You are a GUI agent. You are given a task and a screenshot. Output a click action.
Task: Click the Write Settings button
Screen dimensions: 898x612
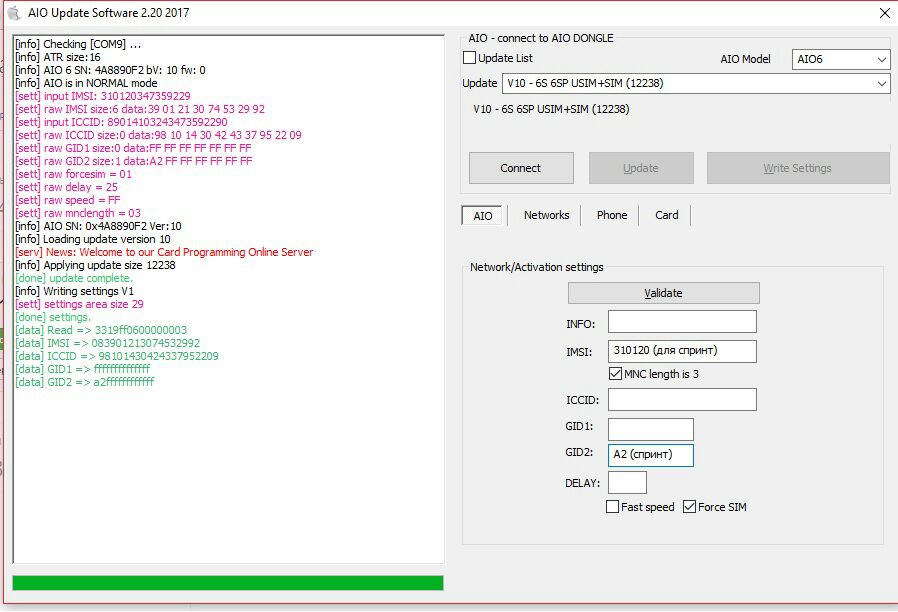797,168
